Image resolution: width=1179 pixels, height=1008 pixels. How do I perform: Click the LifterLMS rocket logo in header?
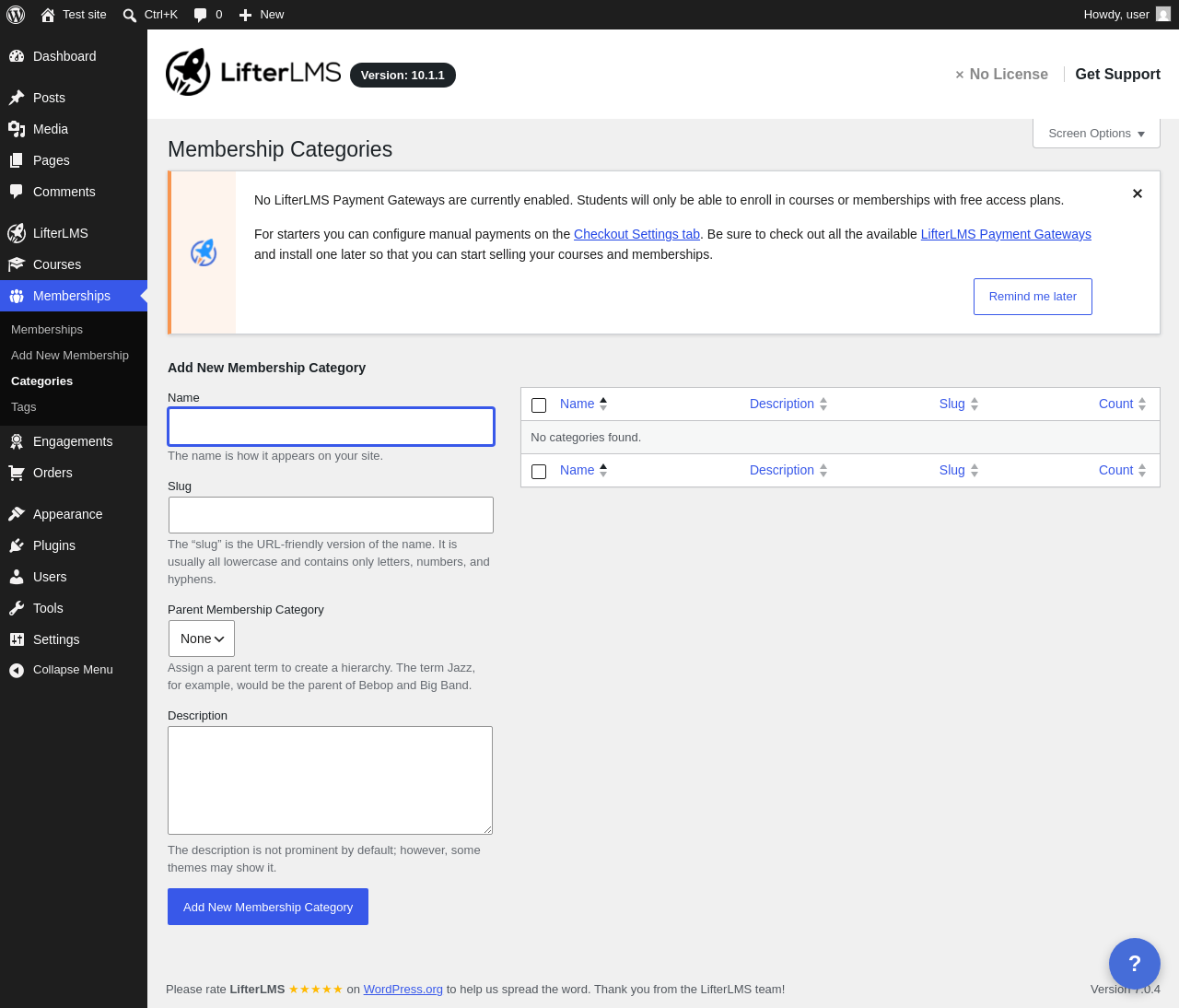[x=188, y=72]
